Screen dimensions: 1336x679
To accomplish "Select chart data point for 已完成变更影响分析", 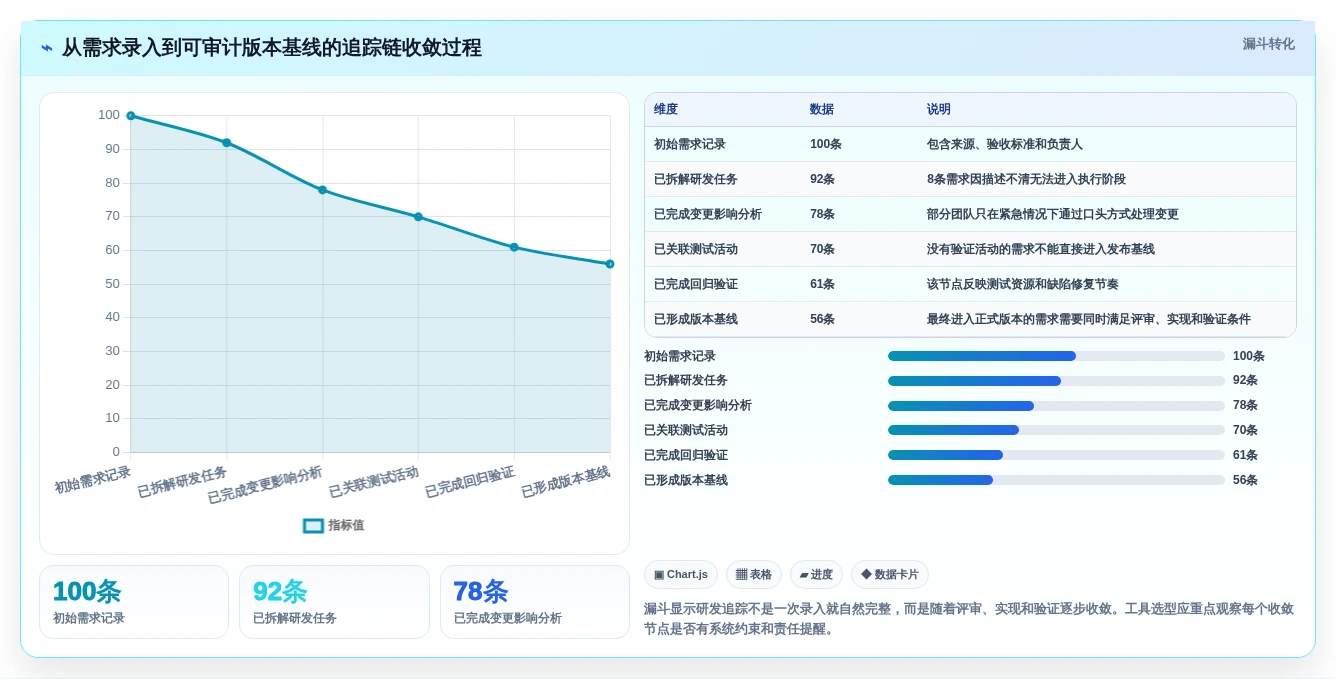I will (x=322, y=190).
